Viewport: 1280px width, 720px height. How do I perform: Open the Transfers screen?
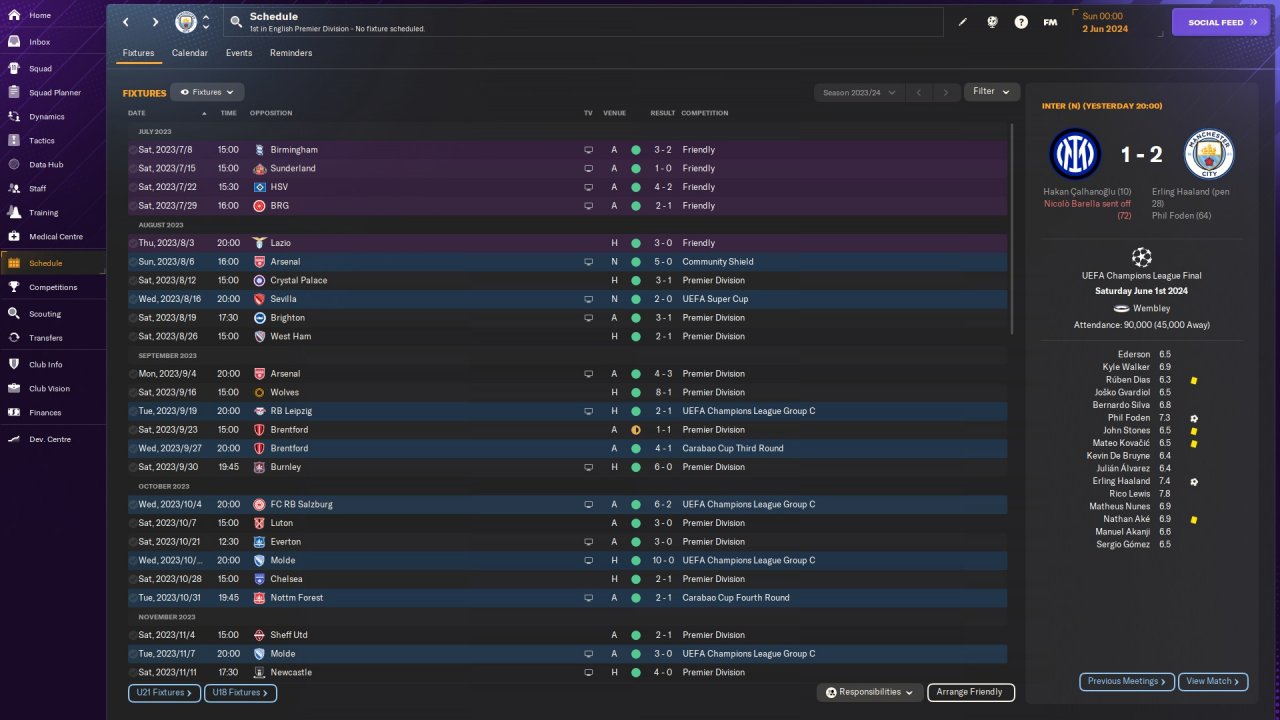45,338
